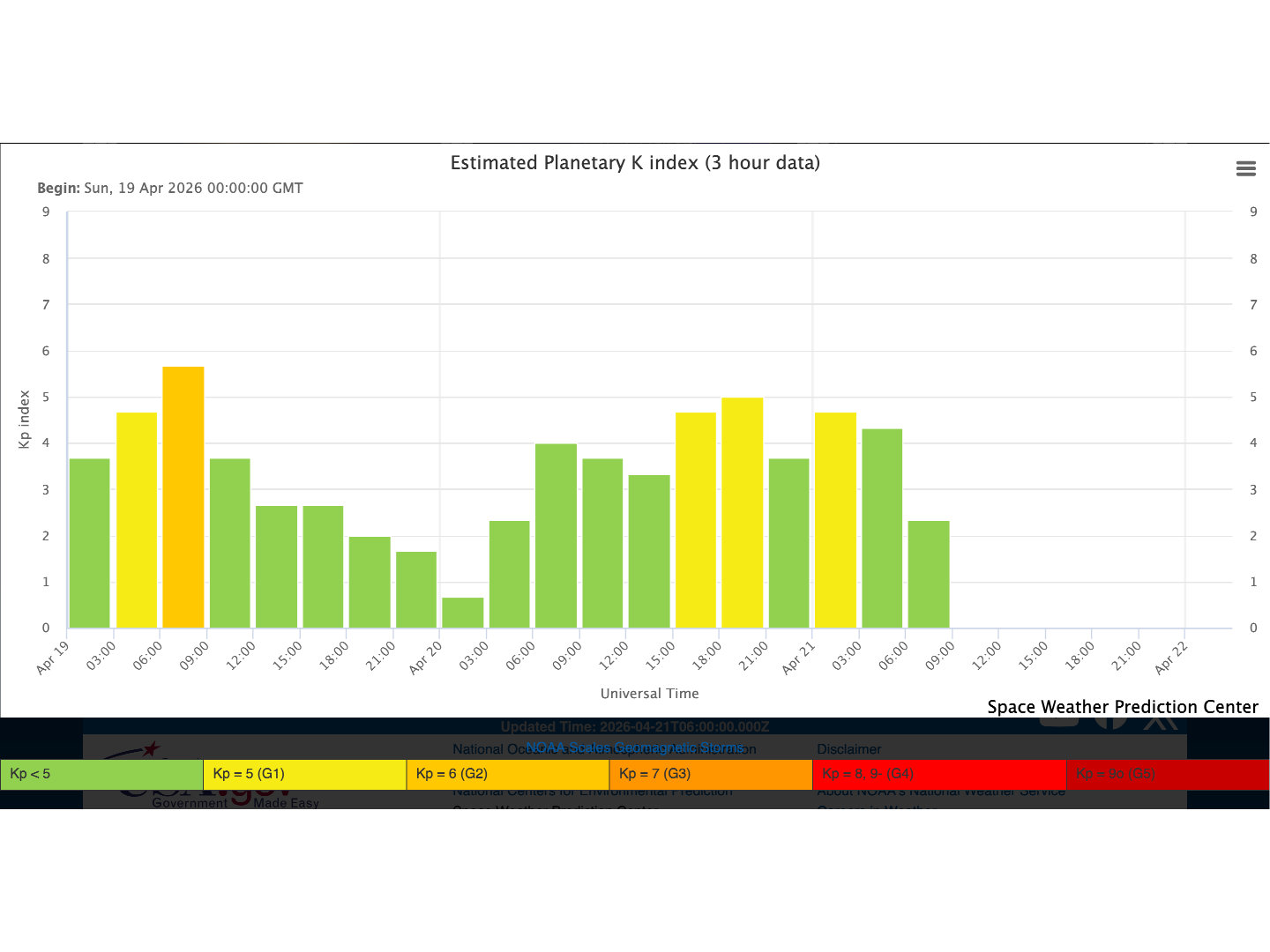Select the dark red Kp = 9o (G5) box

1167,774
